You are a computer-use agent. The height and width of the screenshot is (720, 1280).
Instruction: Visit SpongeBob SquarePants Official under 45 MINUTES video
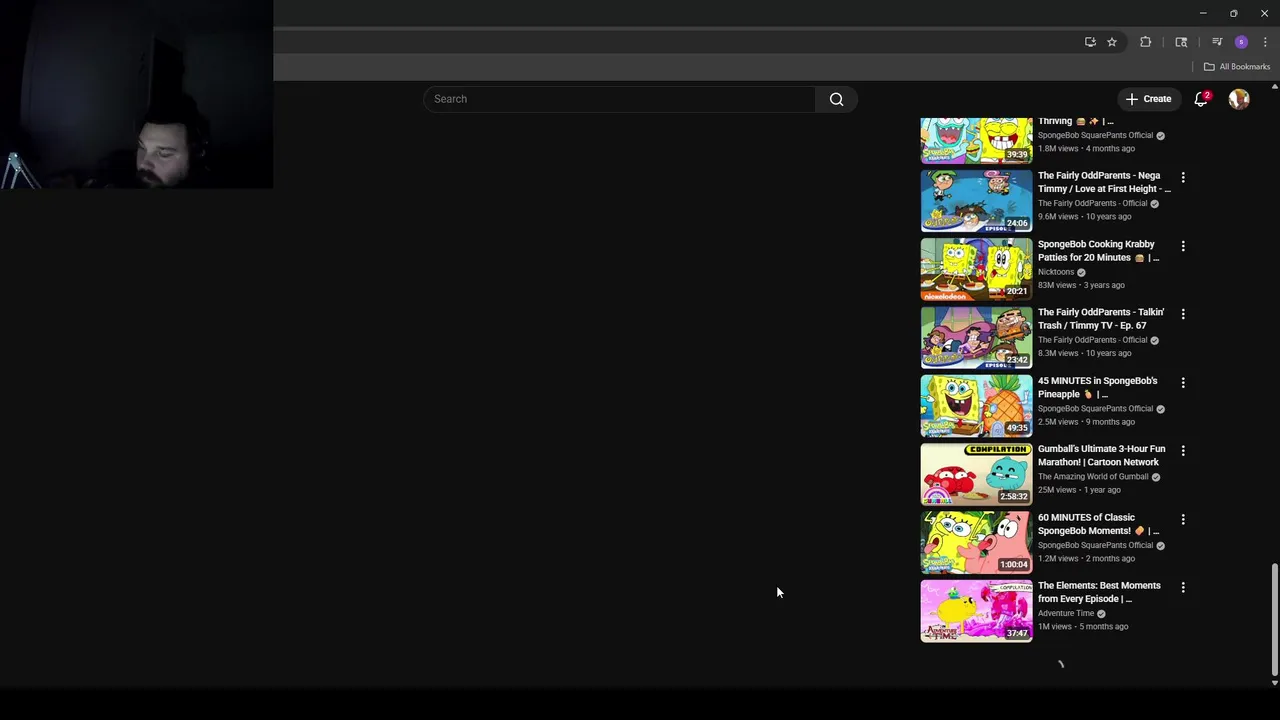coord(1096,409)
